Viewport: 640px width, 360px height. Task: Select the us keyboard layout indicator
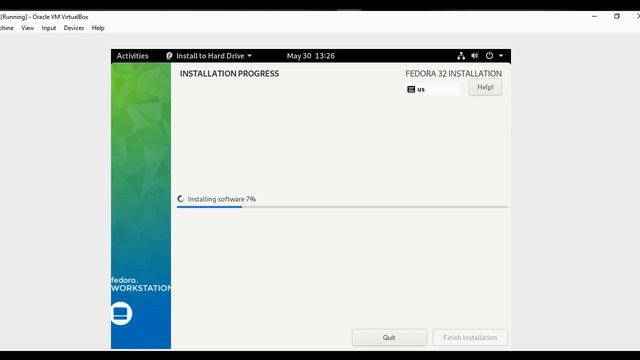click(433, 89)
